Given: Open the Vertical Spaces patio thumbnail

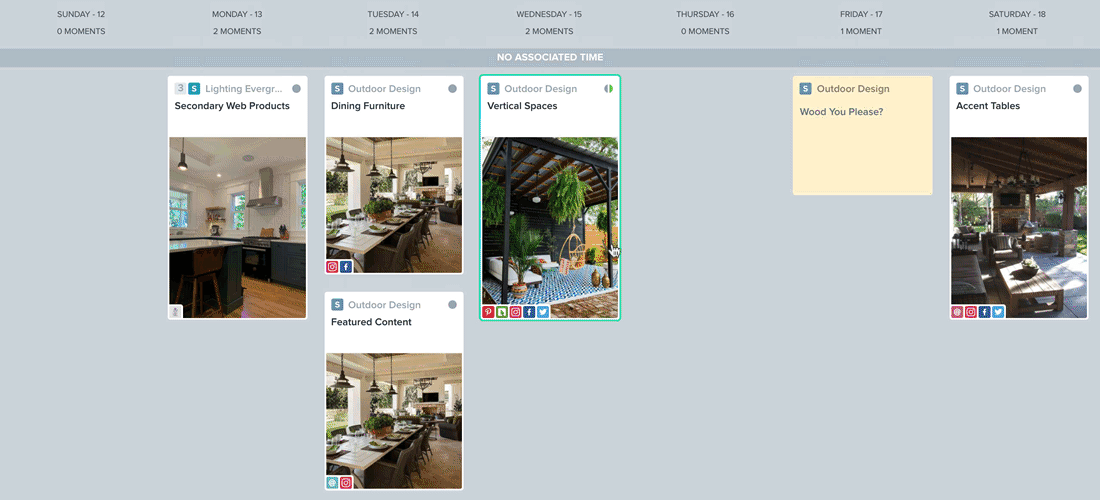Looking at the screenshot, I should [x=550, y=227].
